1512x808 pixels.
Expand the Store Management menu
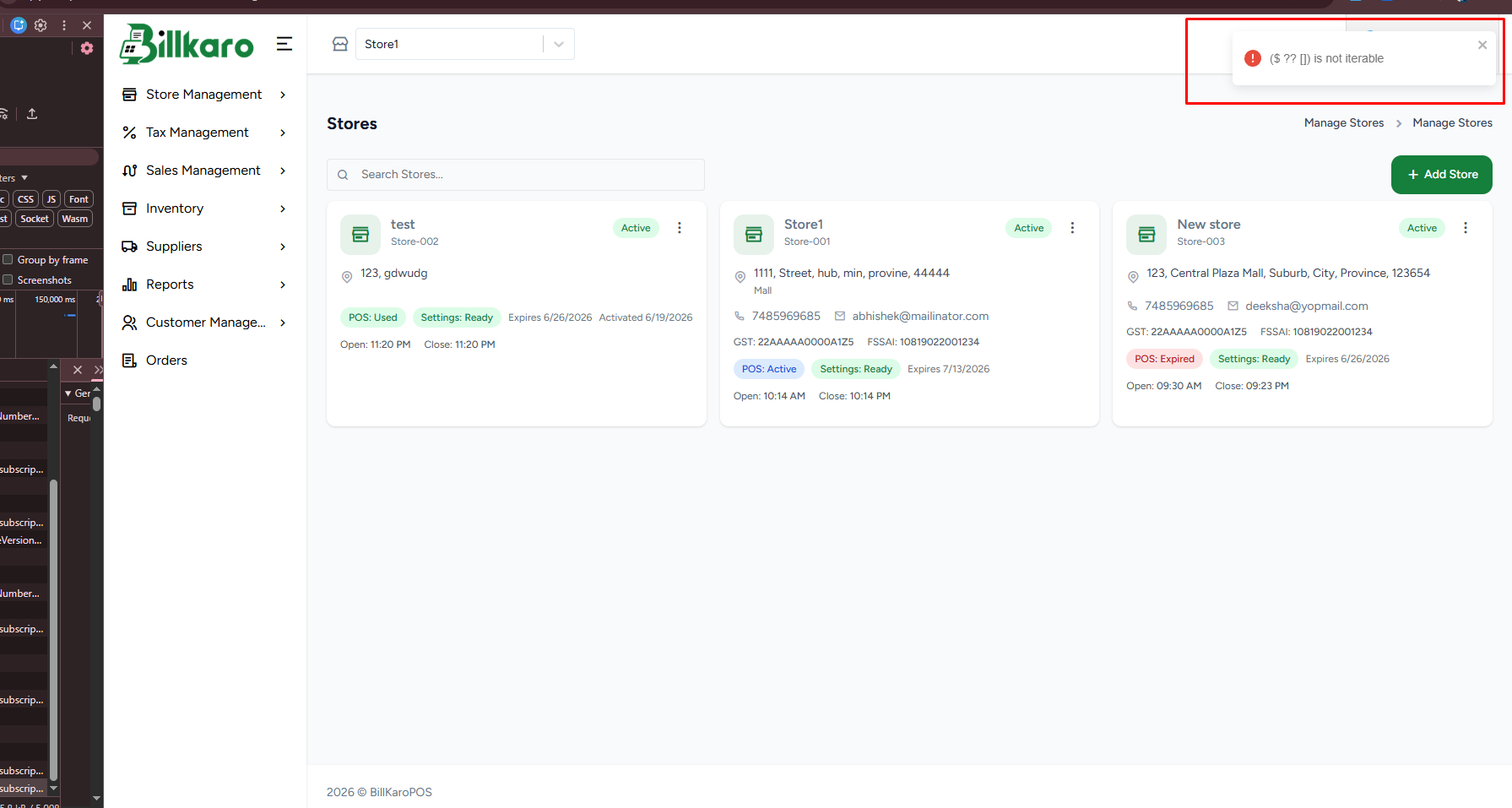pyautogui.click(x=204, y=95)
